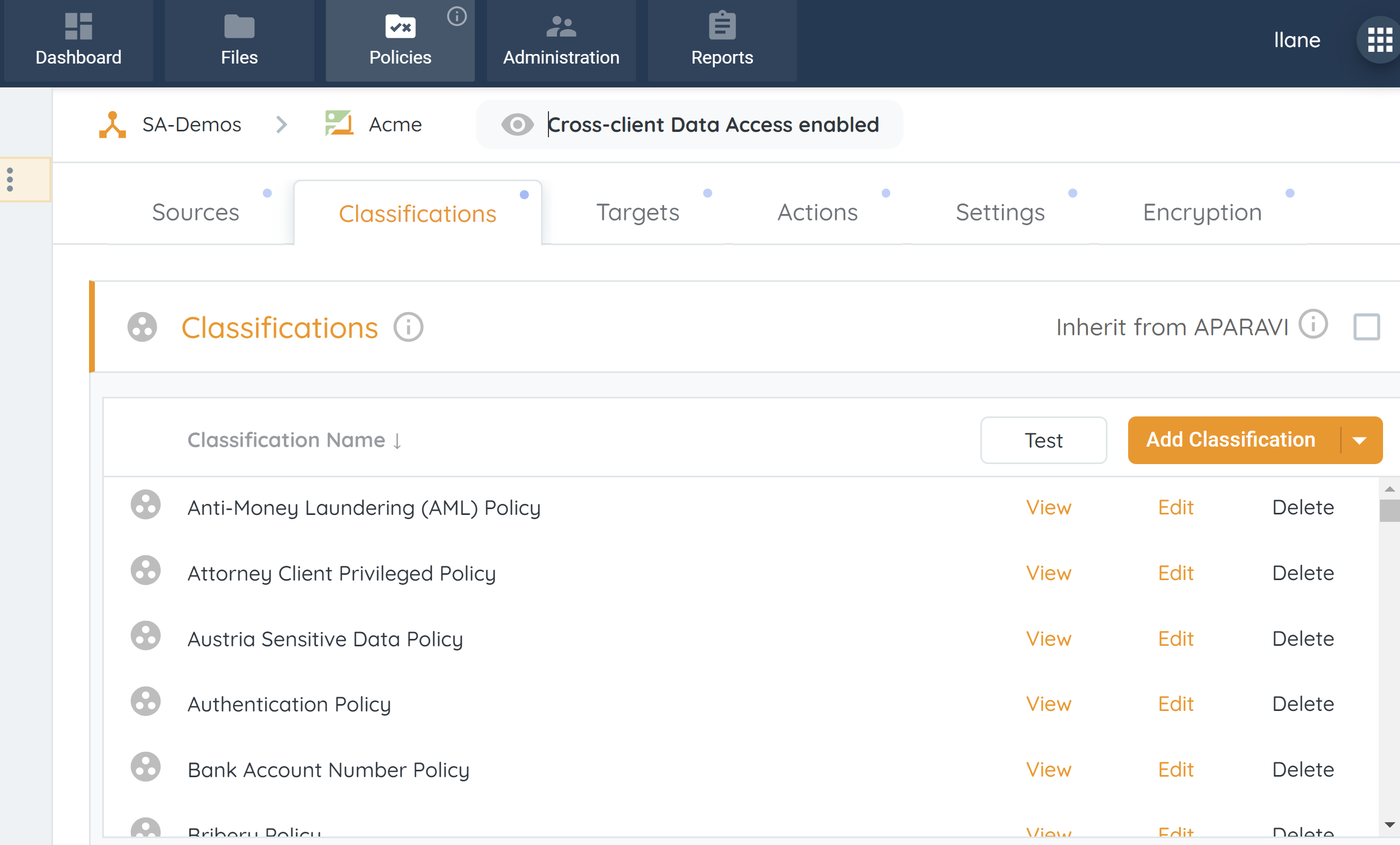Viewport: 1400px width, 845px height.
Task: Open the apps grid menu icon
Action: tap(1379, 40)
